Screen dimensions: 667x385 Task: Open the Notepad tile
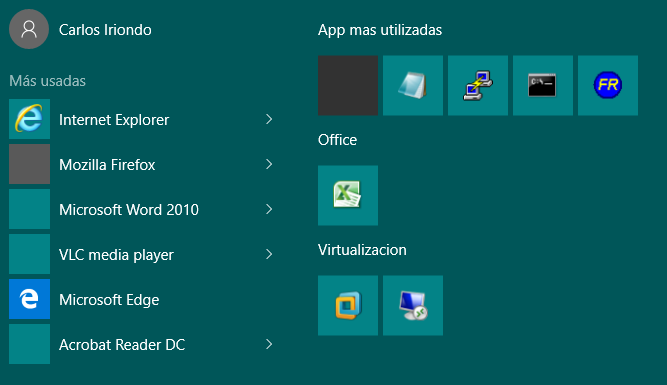pos(413,85)
